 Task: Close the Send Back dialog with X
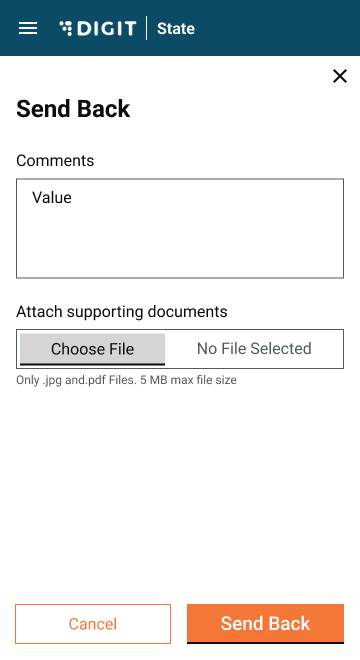coord(340,76)
